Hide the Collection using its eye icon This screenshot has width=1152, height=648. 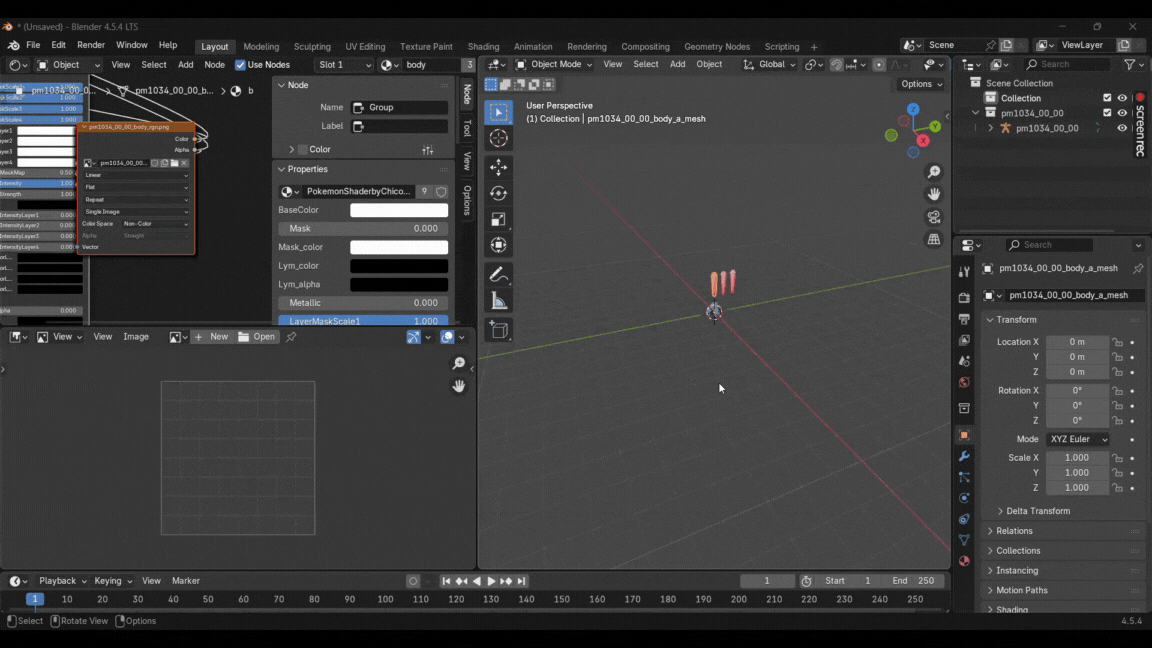(x=1122, y=98)
